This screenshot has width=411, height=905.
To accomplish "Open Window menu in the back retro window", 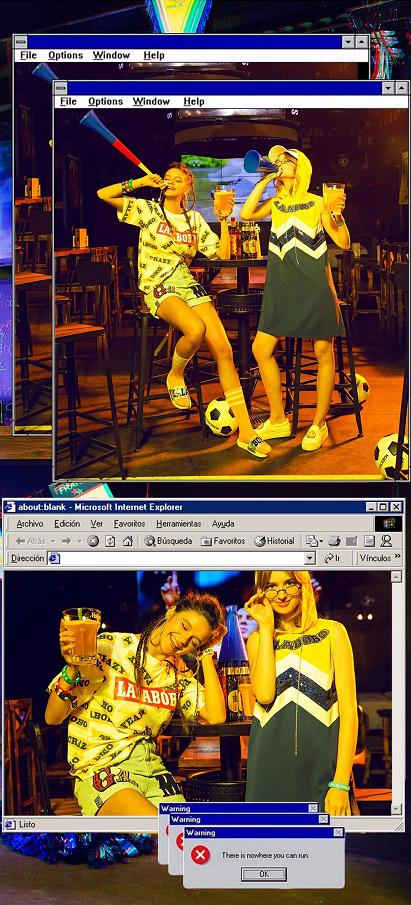I will pos(111,55).
